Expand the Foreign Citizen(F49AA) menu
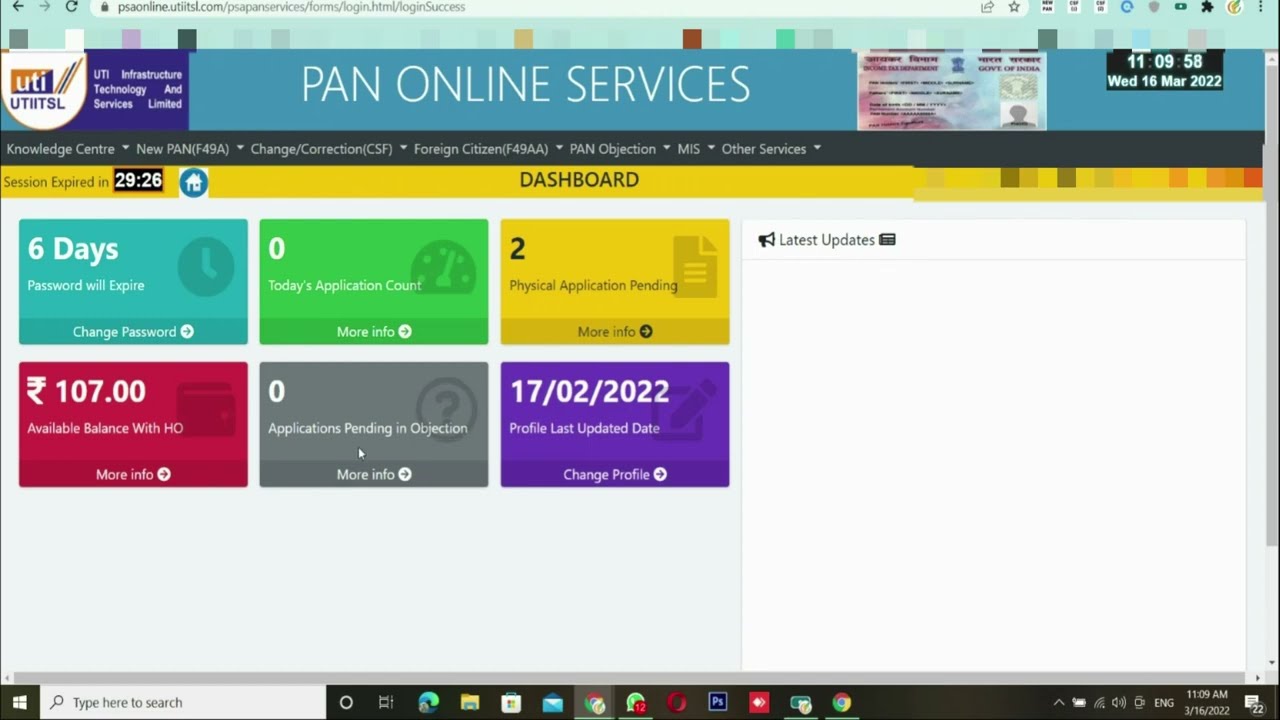 pyautogui.click(x=488, y=149)
